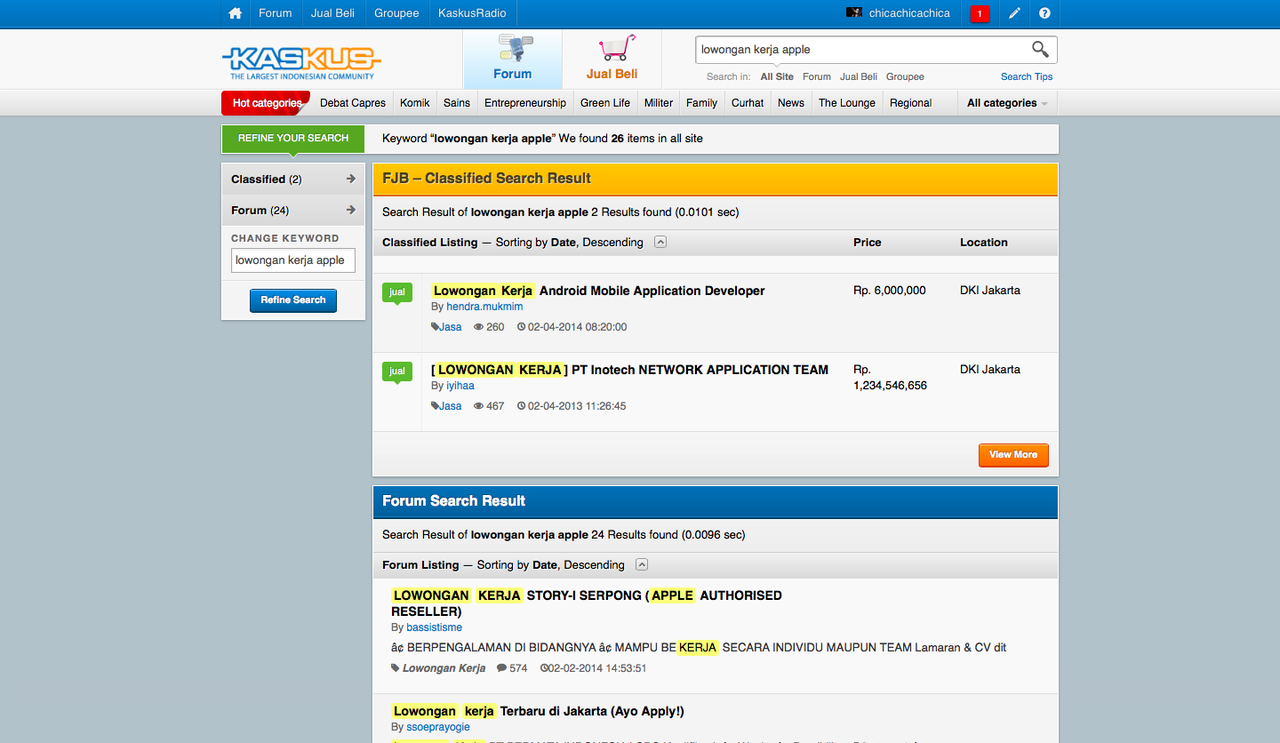The height and width of the screenshot is (743, 1280).
Task: Go to Kaskus home via house icon
Action: (x=235, y=13)
